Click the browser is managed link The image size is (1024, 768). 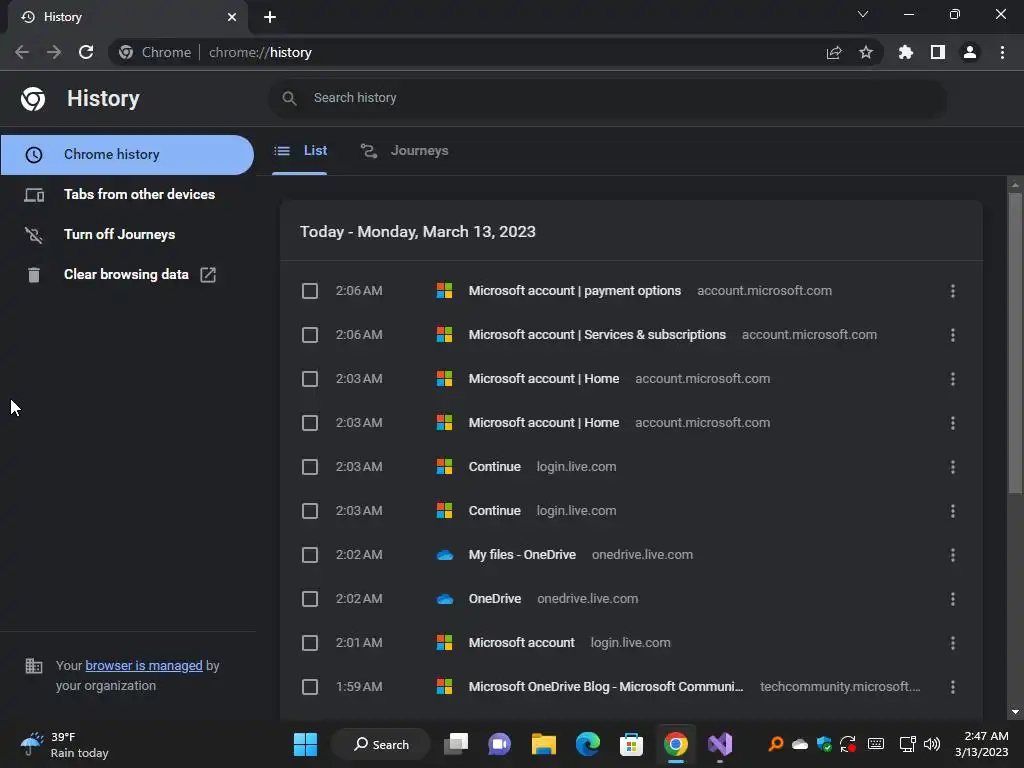coord(144,665)
